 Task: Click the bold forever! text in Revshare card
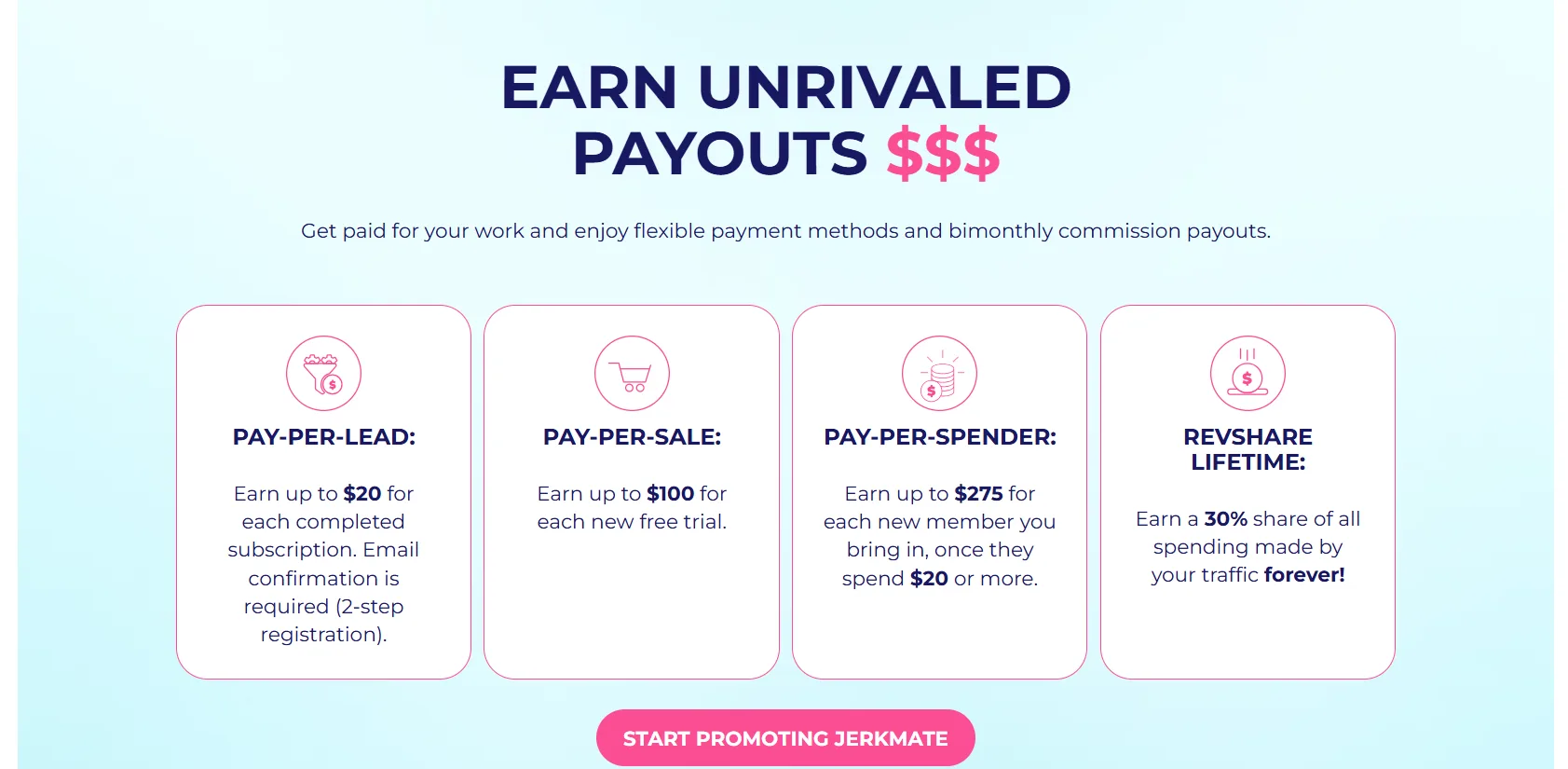[x=1304, y=575]
